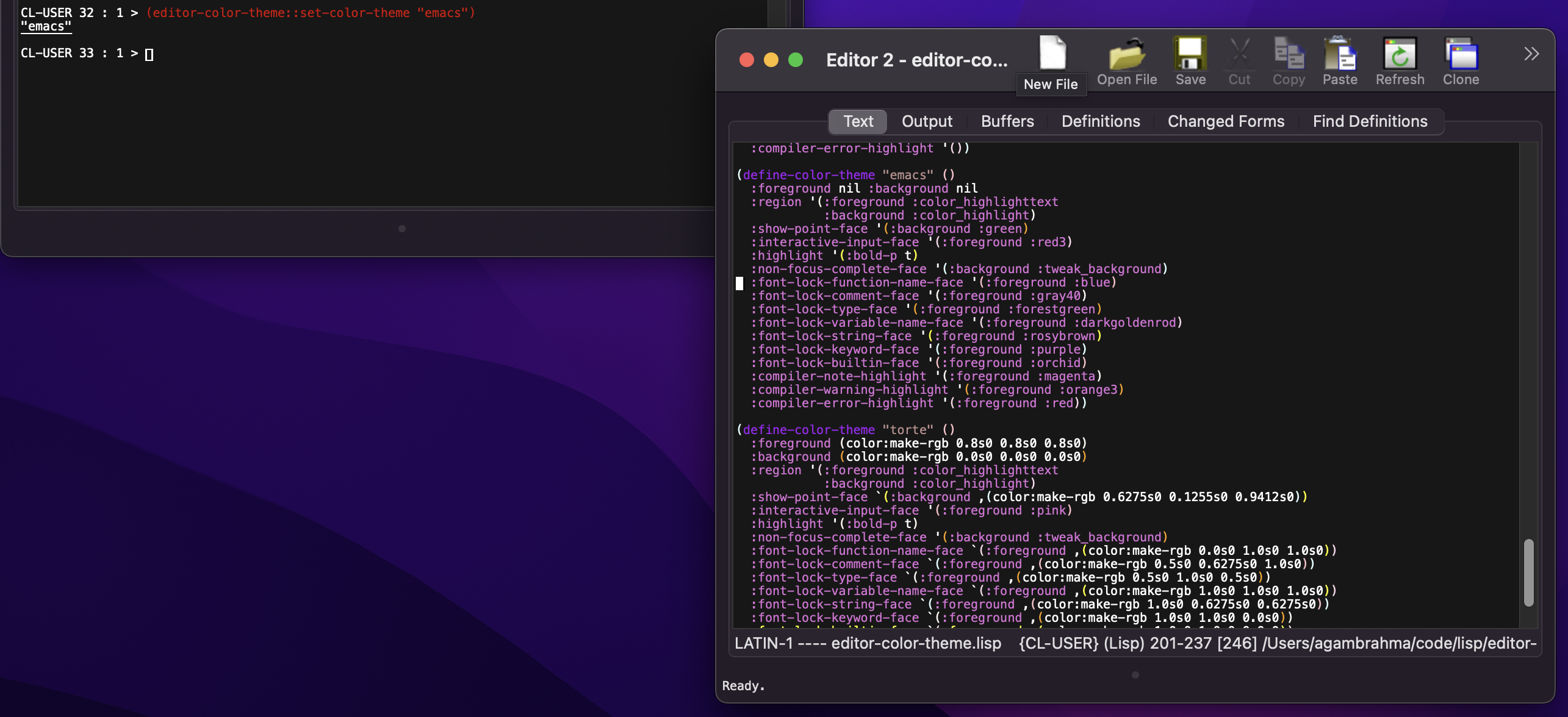The width and height of the screenshot is (1568, 717).
Task: Open the Find Definitions tab
Action: pyautogui.click(x=1369, y=121)
